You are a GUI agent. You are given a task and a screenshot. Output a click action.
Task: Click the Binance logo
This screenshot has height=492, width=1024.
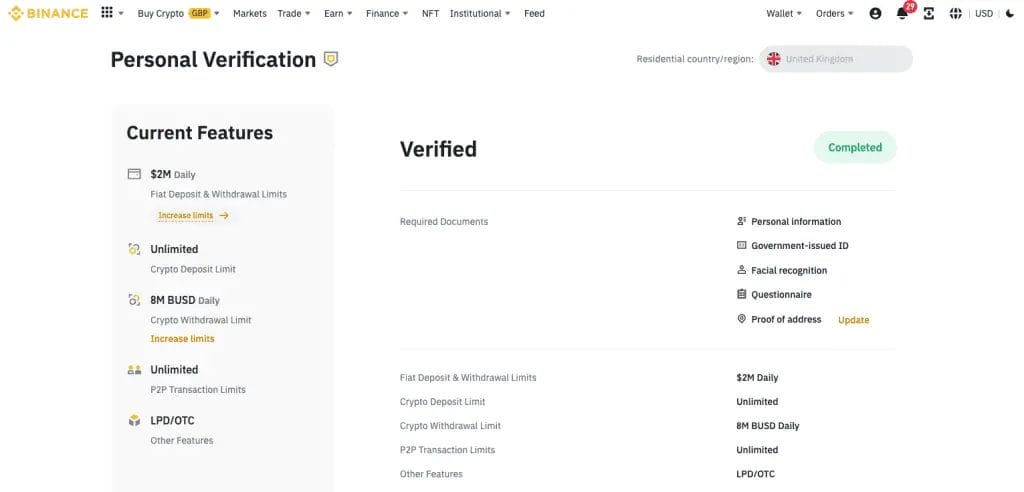click(x=48, y=13)
